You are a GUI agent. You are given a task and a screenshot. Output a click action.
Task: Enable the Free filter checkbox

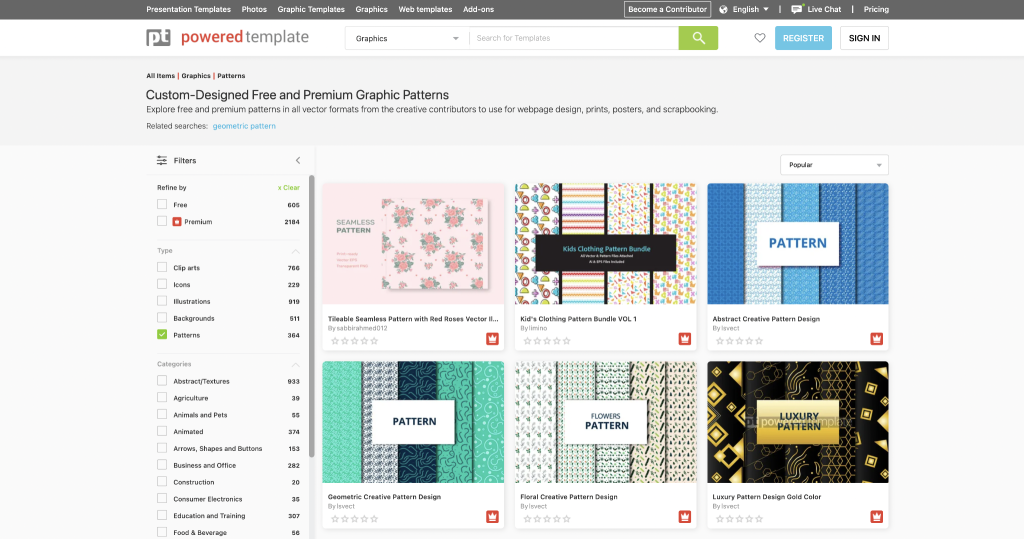pos(162,205)
